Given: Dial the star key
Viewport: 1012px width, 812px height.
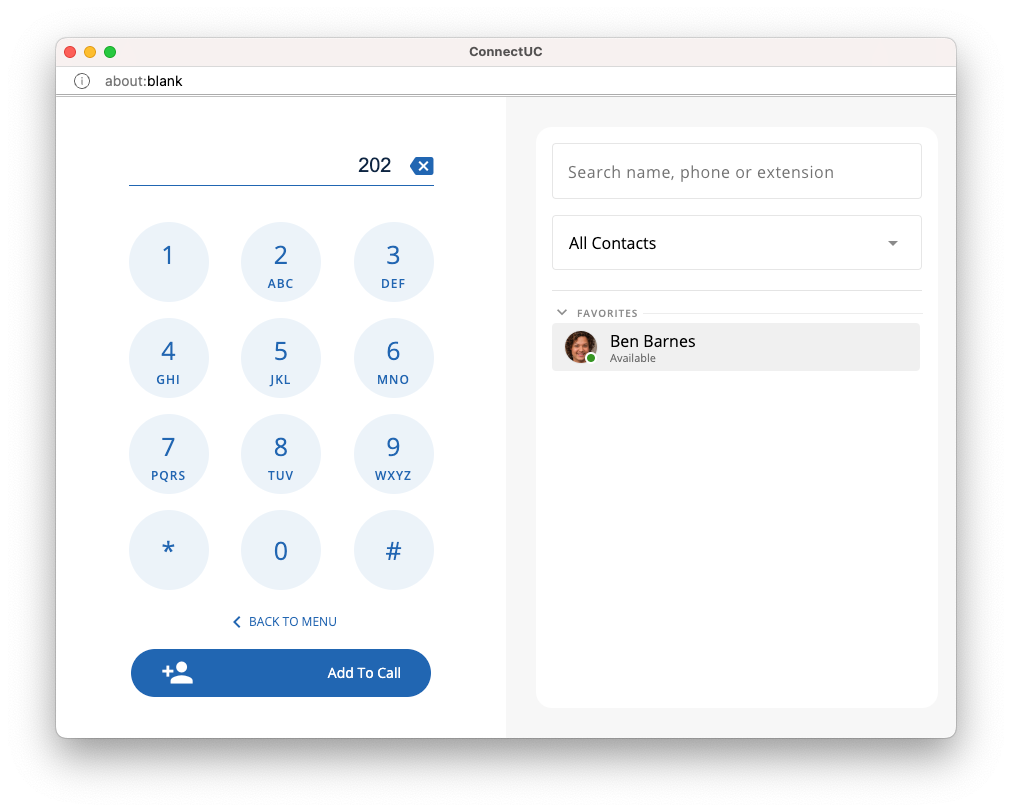Looking at the screenshot, I should click(168, 550).
